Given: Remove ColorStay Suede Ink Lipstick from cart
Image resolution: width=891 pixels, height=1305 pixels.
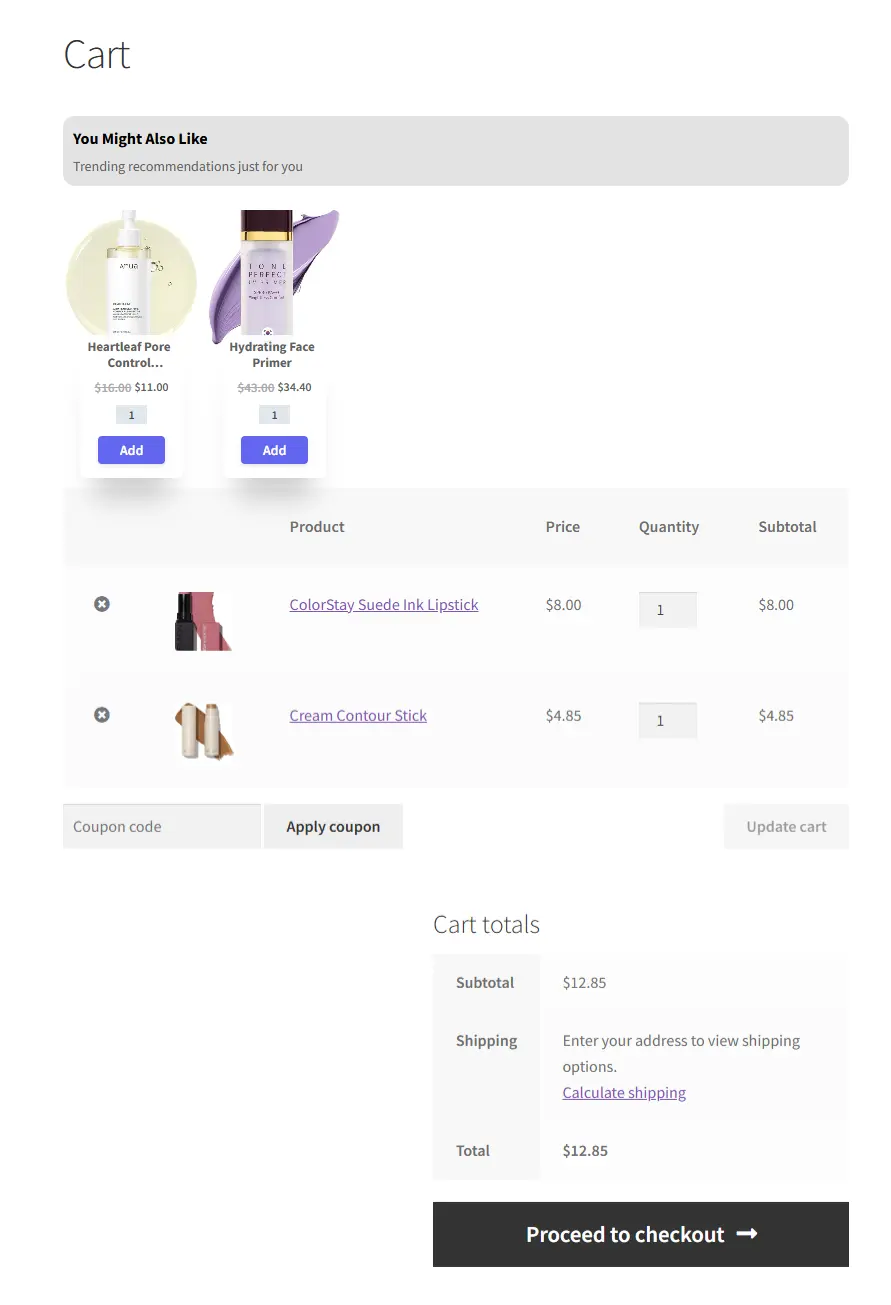Looking at the screenshot, I should click(x=102, y=604).
